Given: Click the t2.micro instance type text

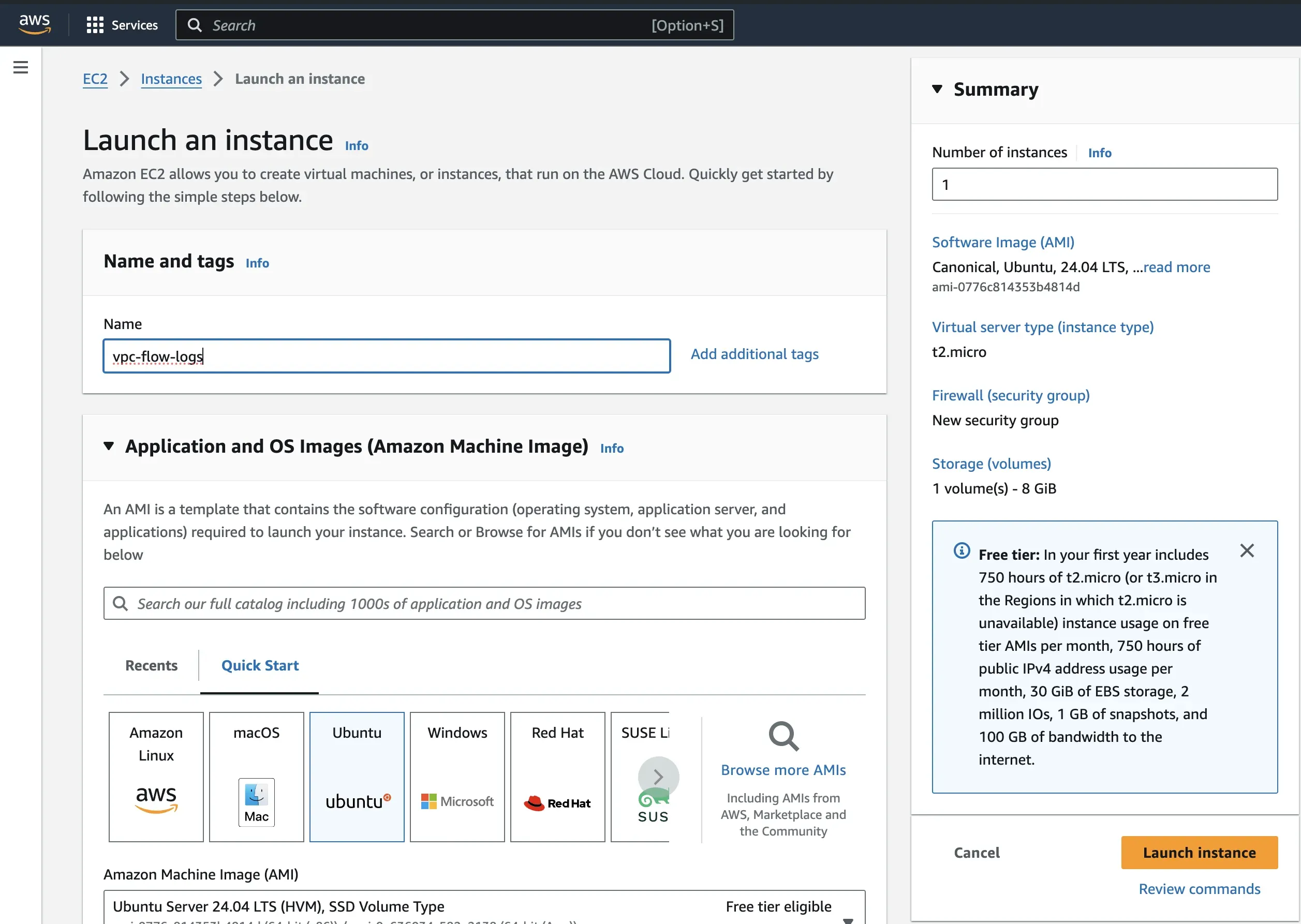Looking at the screenshot, I should point(959,352).
